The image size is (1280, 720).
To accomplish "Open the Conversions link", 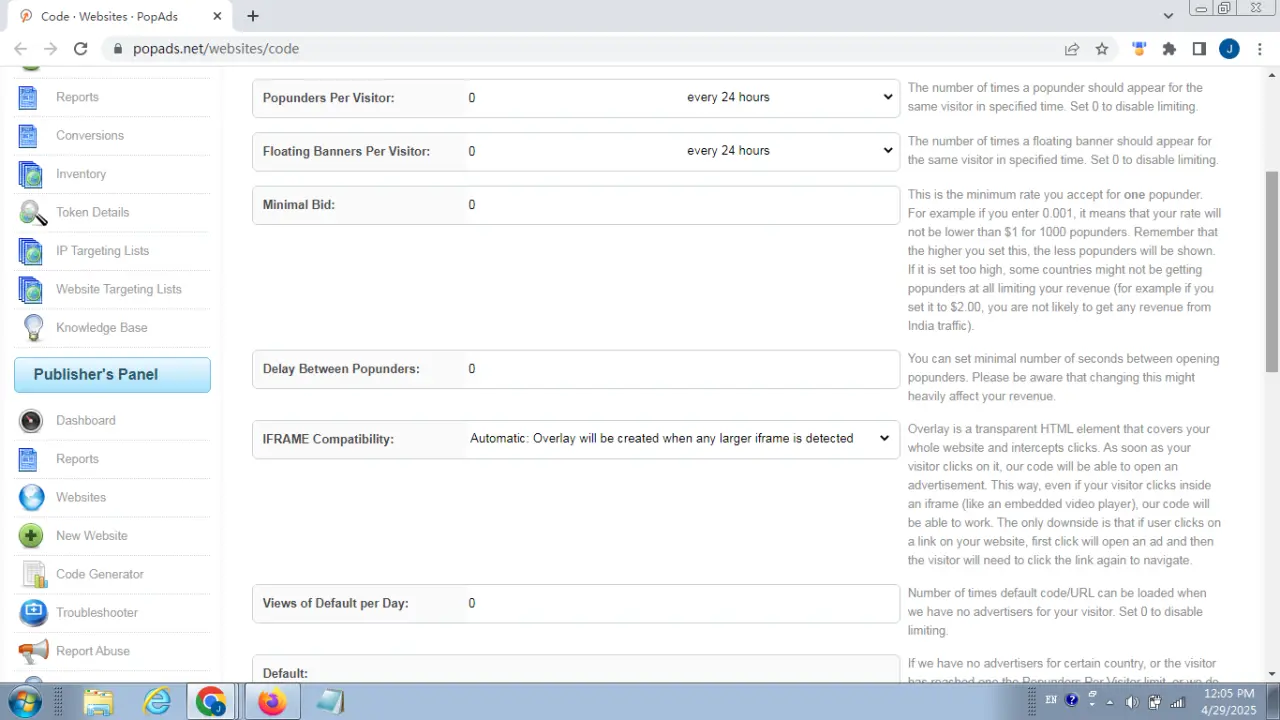I will [89, 136].
